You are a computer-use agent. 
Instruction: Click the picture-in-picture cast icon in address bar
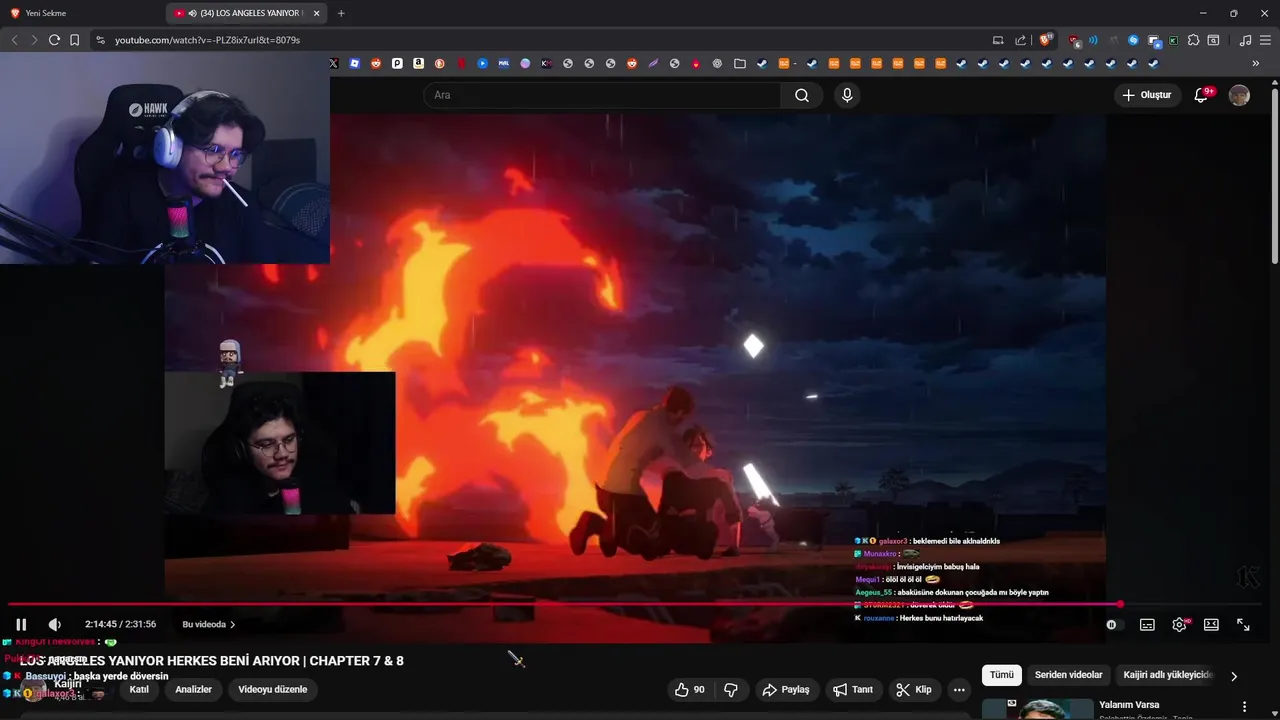coord(998,40)
